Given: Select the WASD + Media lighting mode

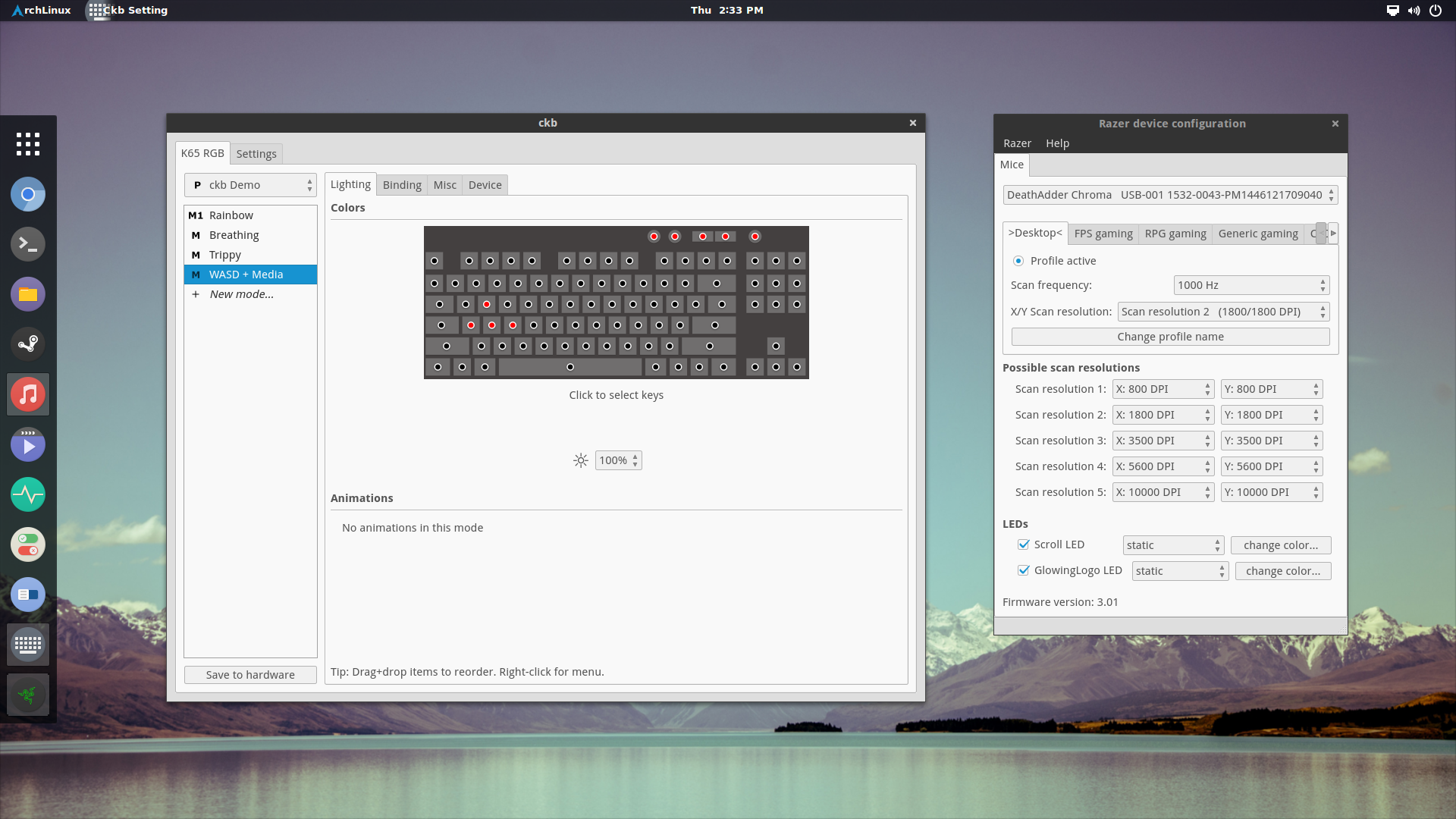Looking at the screenshot, I should coord(246,274).
